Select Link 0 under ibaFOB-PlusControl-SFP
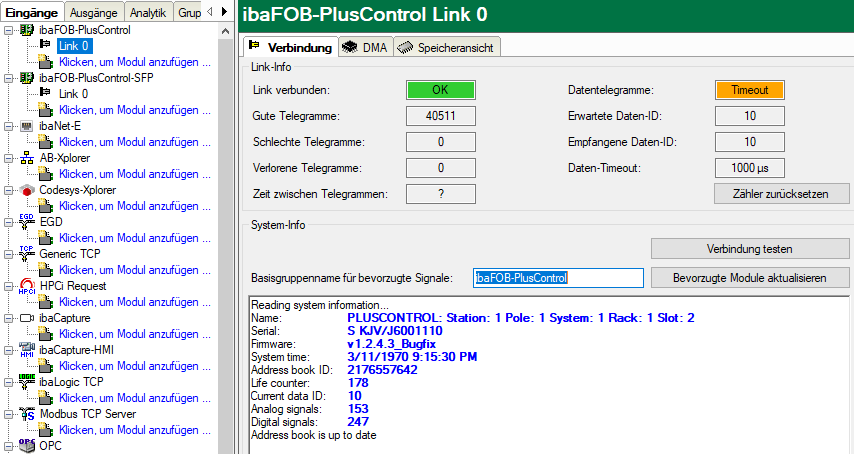The image size is (854, 454). click(x=73, y=94)
